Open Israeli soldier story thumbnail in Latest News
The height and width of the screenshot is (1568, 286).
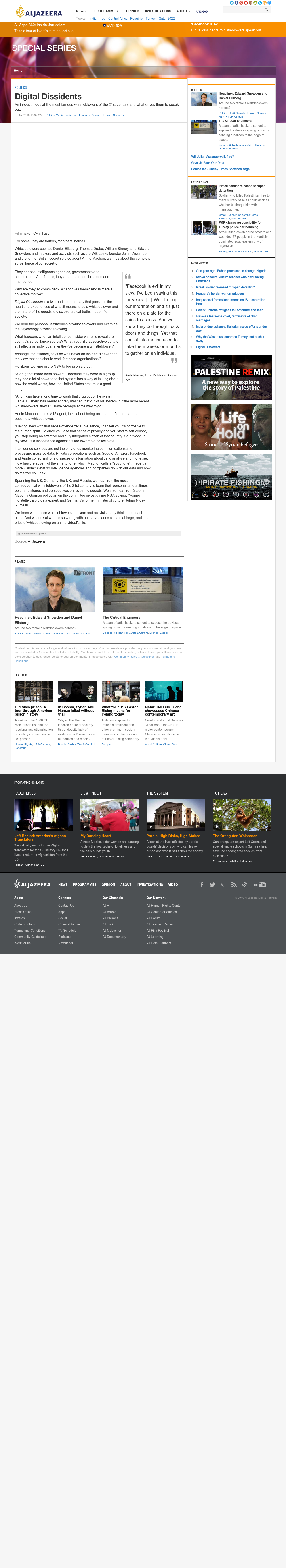pyautogui.click(x=204, y=191)
